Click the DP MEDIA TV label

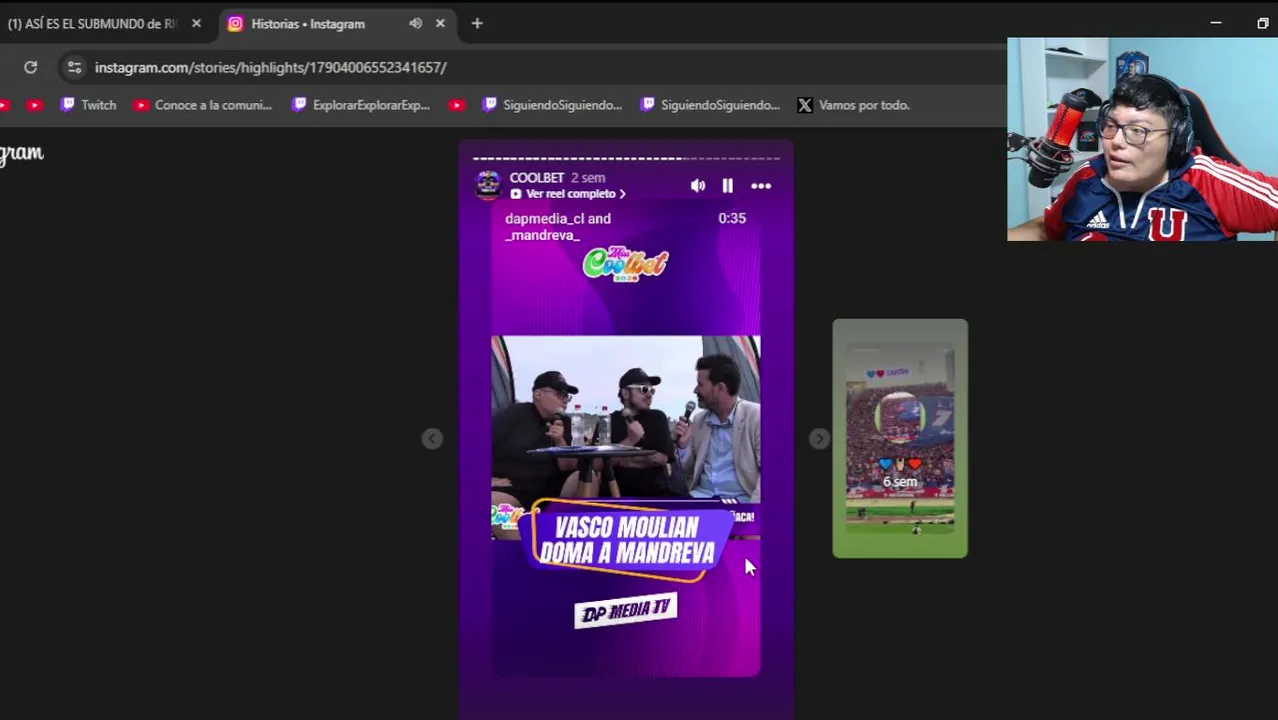(x=626, y=611)
